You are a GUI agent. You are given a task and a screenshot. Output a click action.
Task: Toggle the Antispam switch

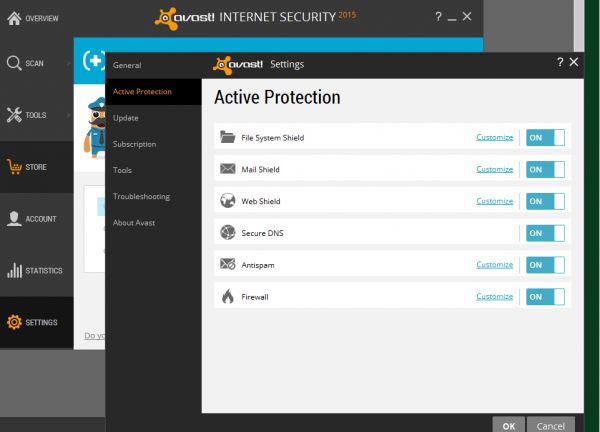pos(545,265)
